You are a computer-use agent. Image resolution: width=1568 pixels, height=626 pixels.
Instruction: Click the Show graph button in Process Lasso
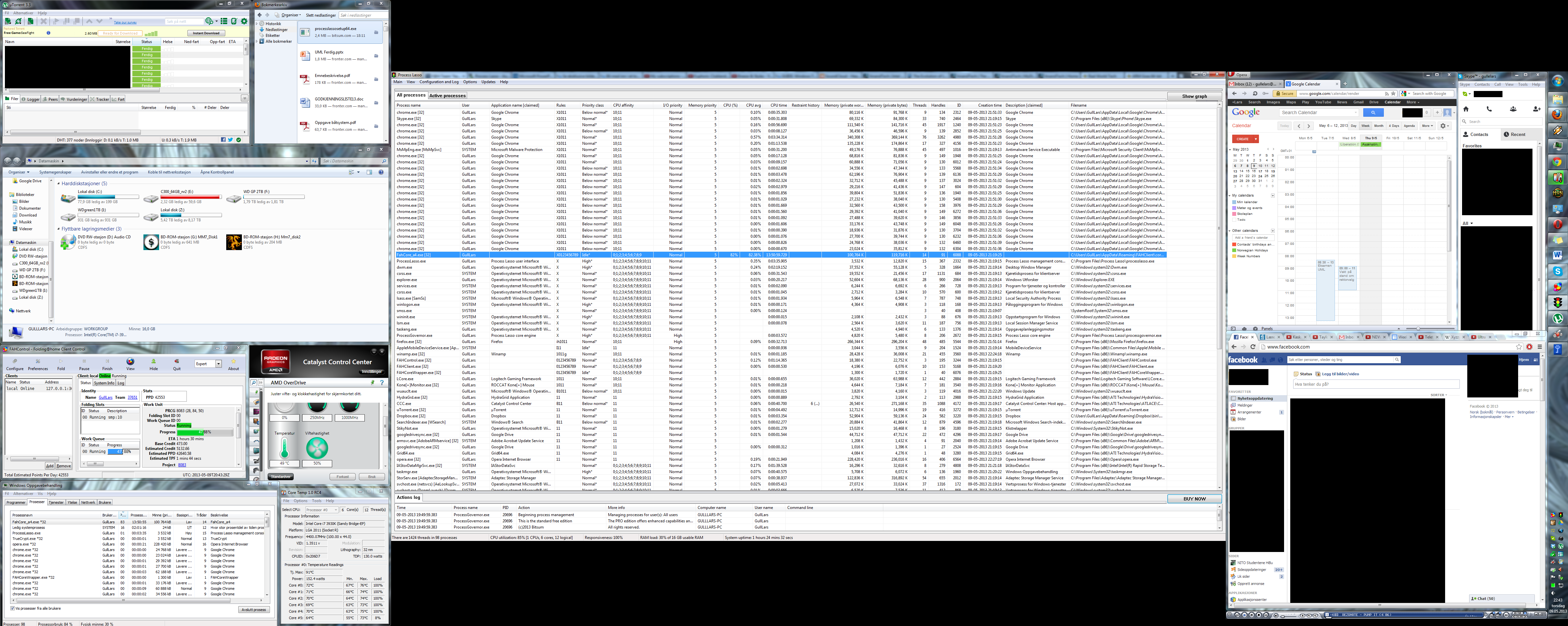[1194, 96]
